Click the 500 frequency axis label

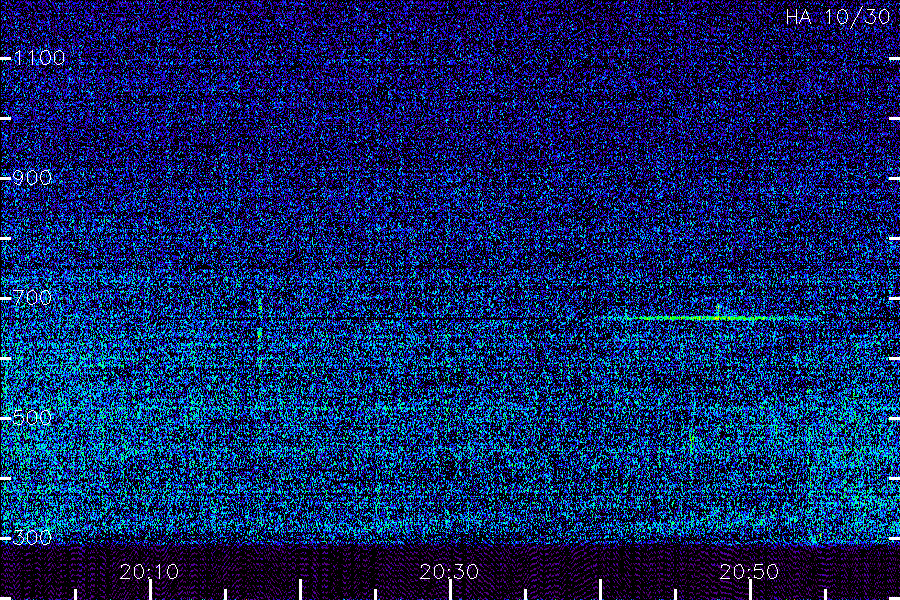[32, 417]
